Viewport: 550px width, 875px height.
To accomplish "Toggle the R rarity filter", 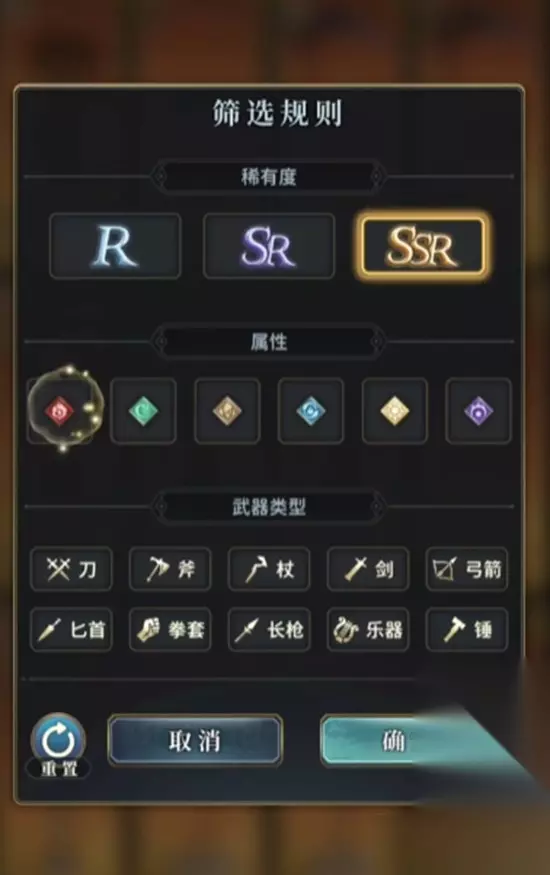I will [x=115, y=246].
